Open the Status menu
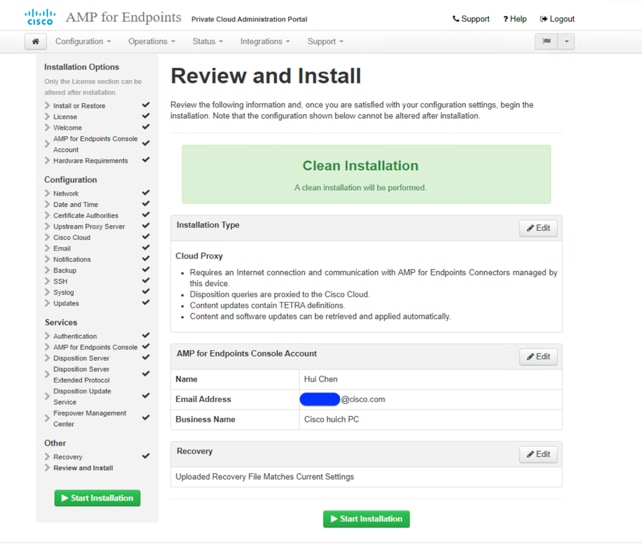Viewport: 642px width, 544px height. tap(208, 41)
